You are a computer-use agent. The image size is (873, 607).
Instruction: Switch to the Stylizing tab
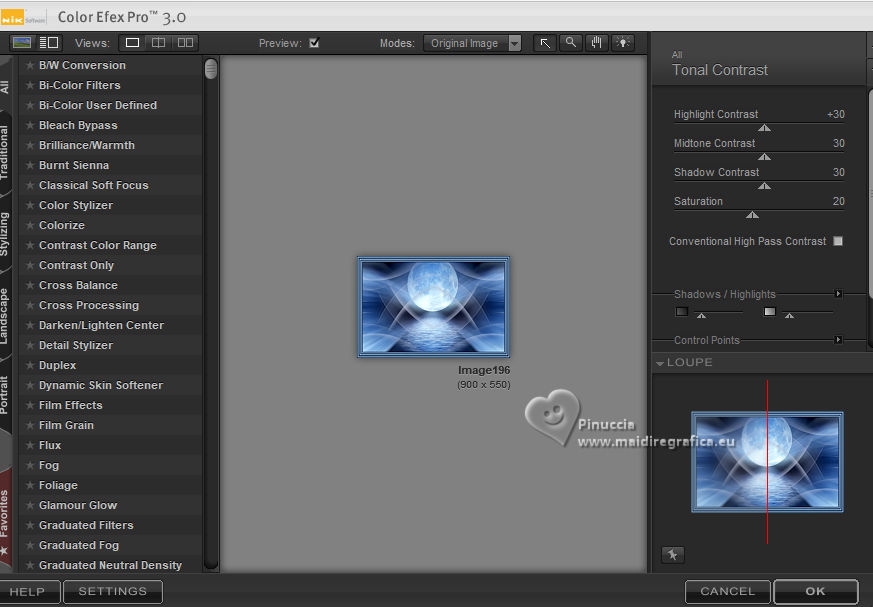click(x=4, y=234)
